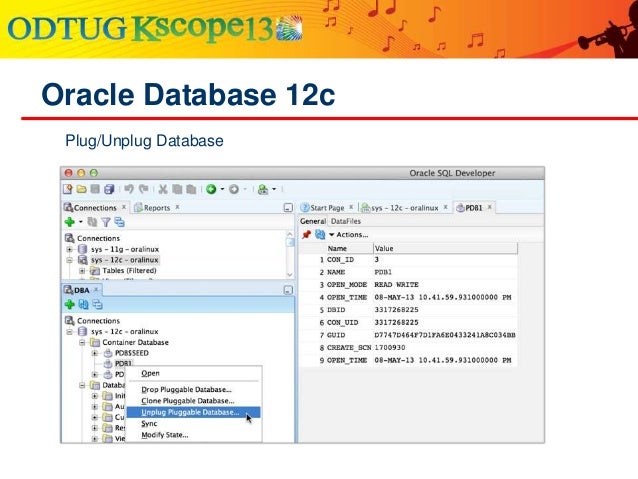Open the dropdown arrow beside the green Back icon

pyautogui.click(x=222, y=189)
